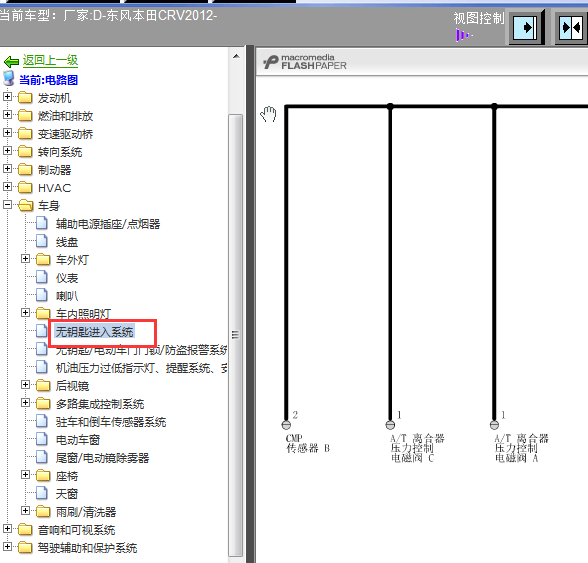Image resolution: width=588 pixels, height=563 pixels.
Task: Click the 电动车窗 document icon
Action: 42,439
